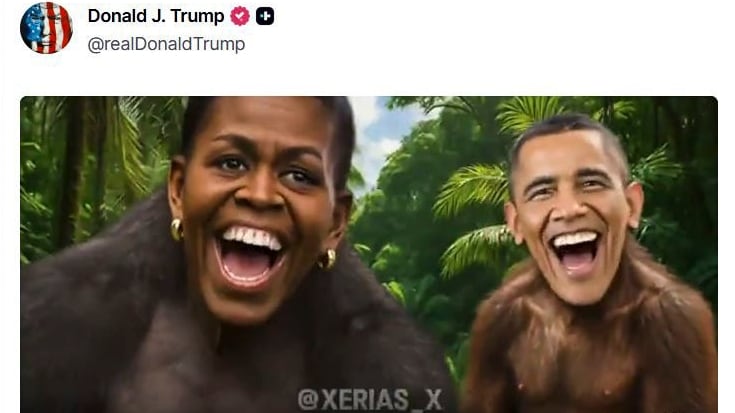Viewport: 735px width, 413px height.
Task: Click the tree trunk at the video's left edge
Action: tap(70, 173)
